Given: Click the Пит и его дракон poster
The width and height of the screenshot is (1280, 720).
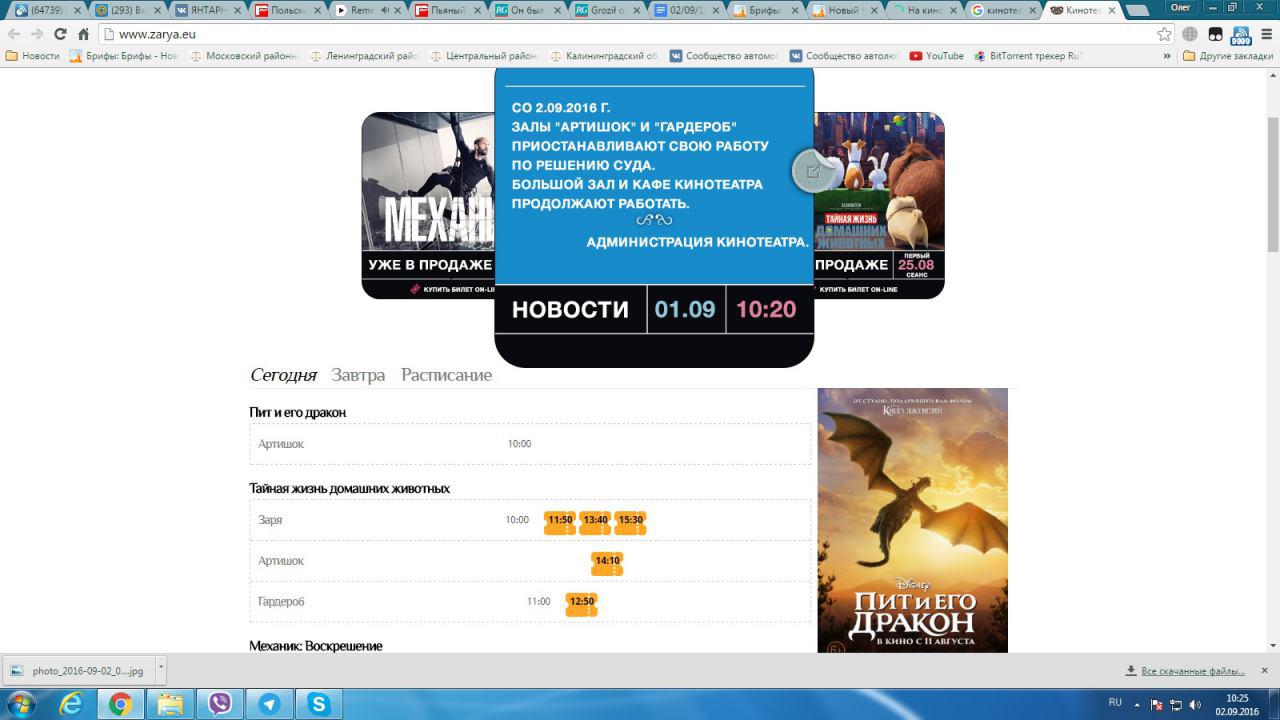Looking at the screenshot, I should pos(912,520).
